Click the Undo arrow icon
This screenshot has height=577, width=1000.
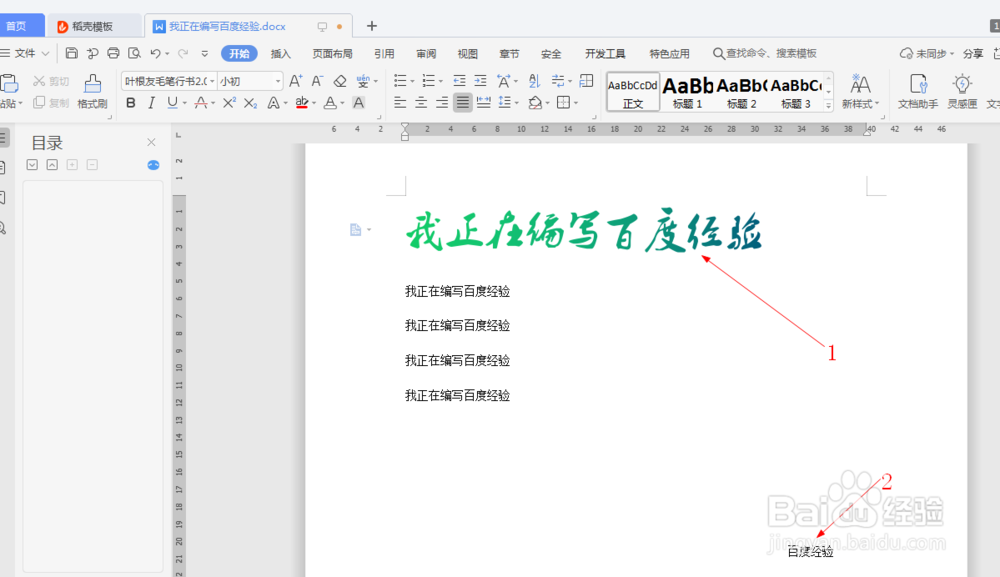(x=155, y=54)
